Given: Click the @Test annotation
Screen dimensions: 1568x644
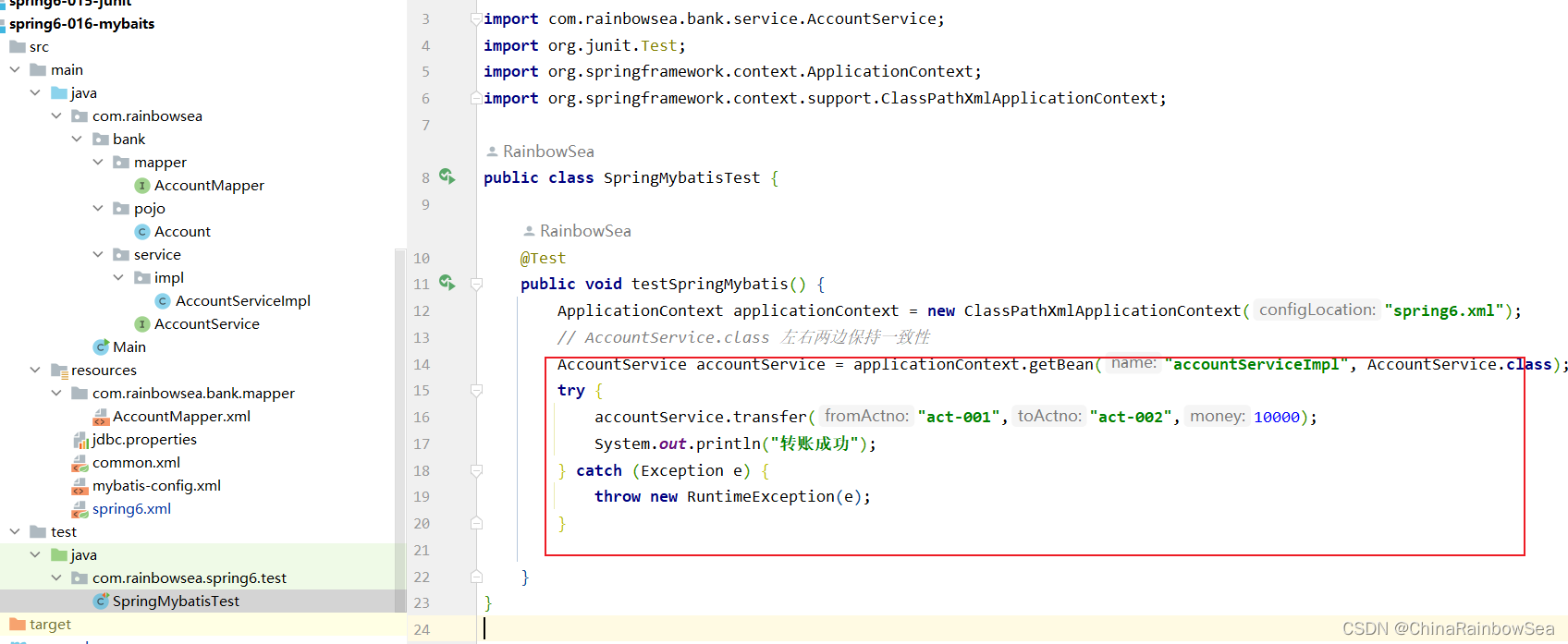Looking at the screenshot, I should pyautogui.click(x=544, y=258).
